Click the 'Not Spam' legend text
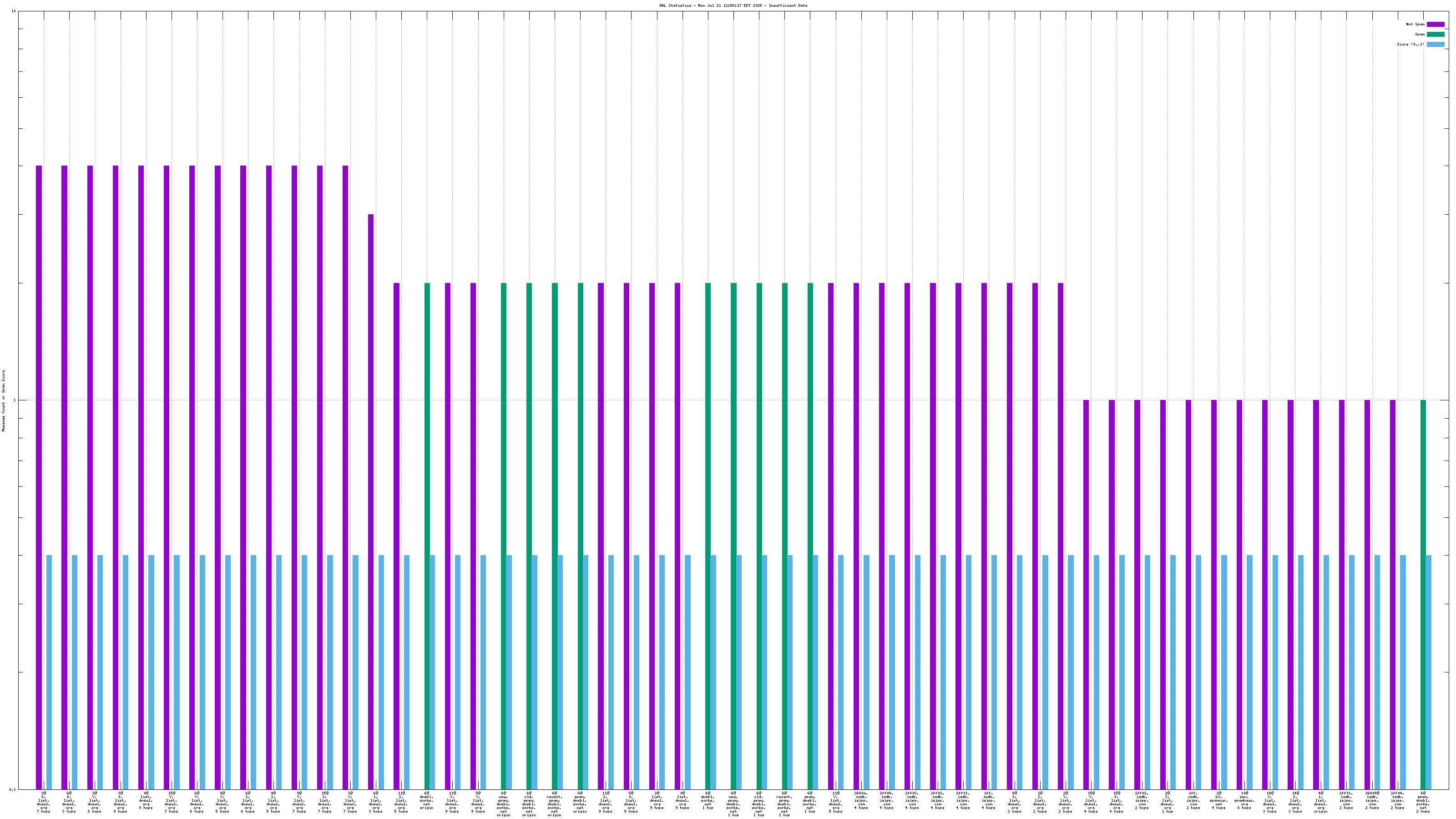The image size is (1456, 819). click(1416, 24)
